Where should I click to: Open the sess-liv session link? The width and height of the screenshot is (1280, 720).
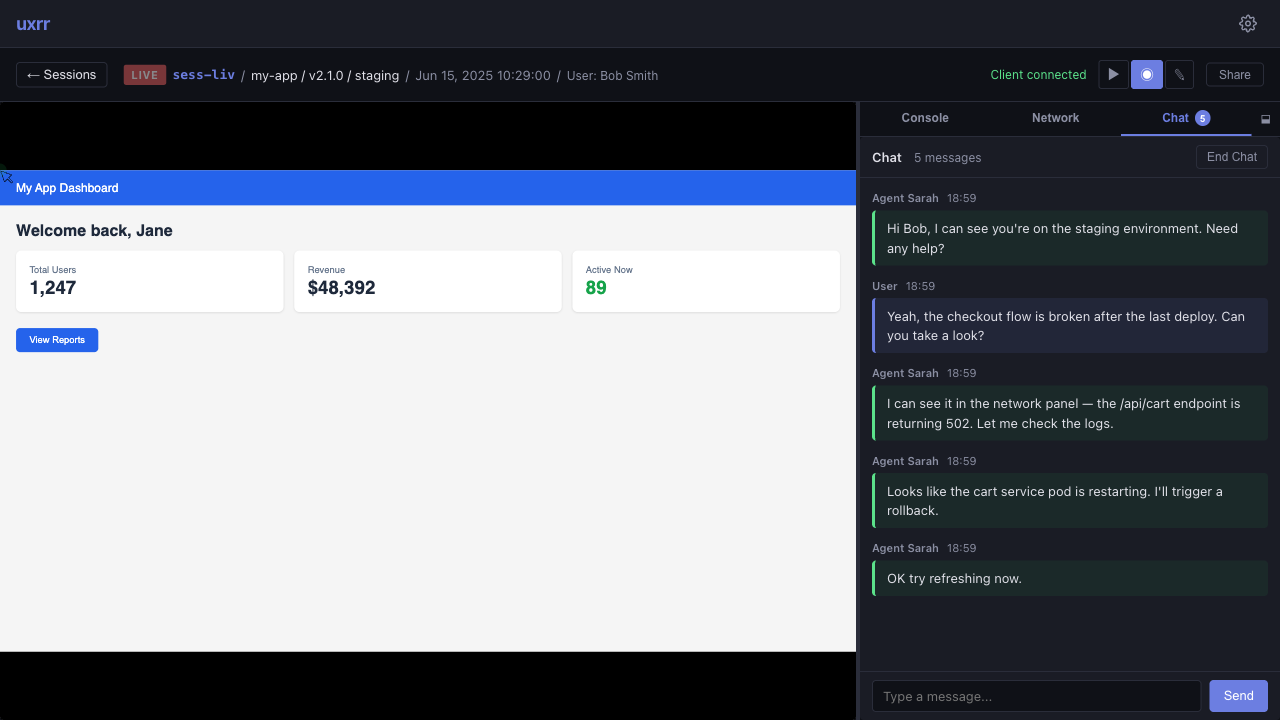pos(203,75)
